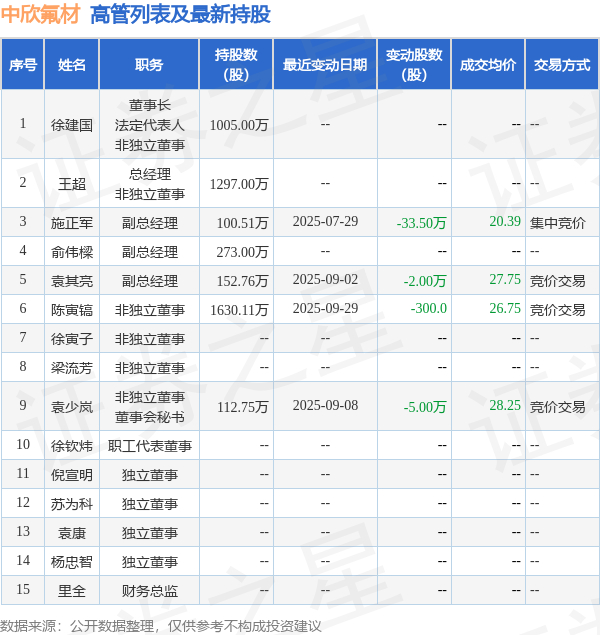Image resolution: width=600 pixels, height=635 pixels.
Task: Click 非独立董事 in 梁流芳's row
Action: click(149, 368)
